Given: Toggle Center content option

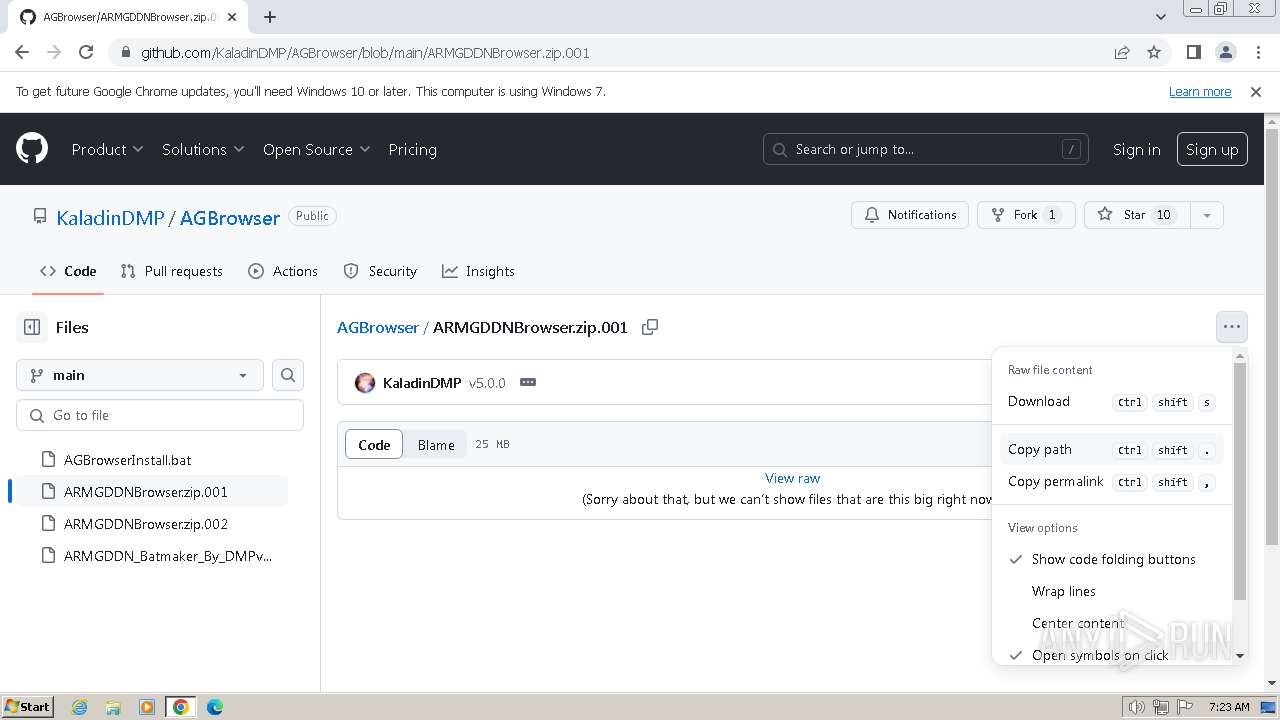Looking at the screenshot, I should click(1111, 623).
